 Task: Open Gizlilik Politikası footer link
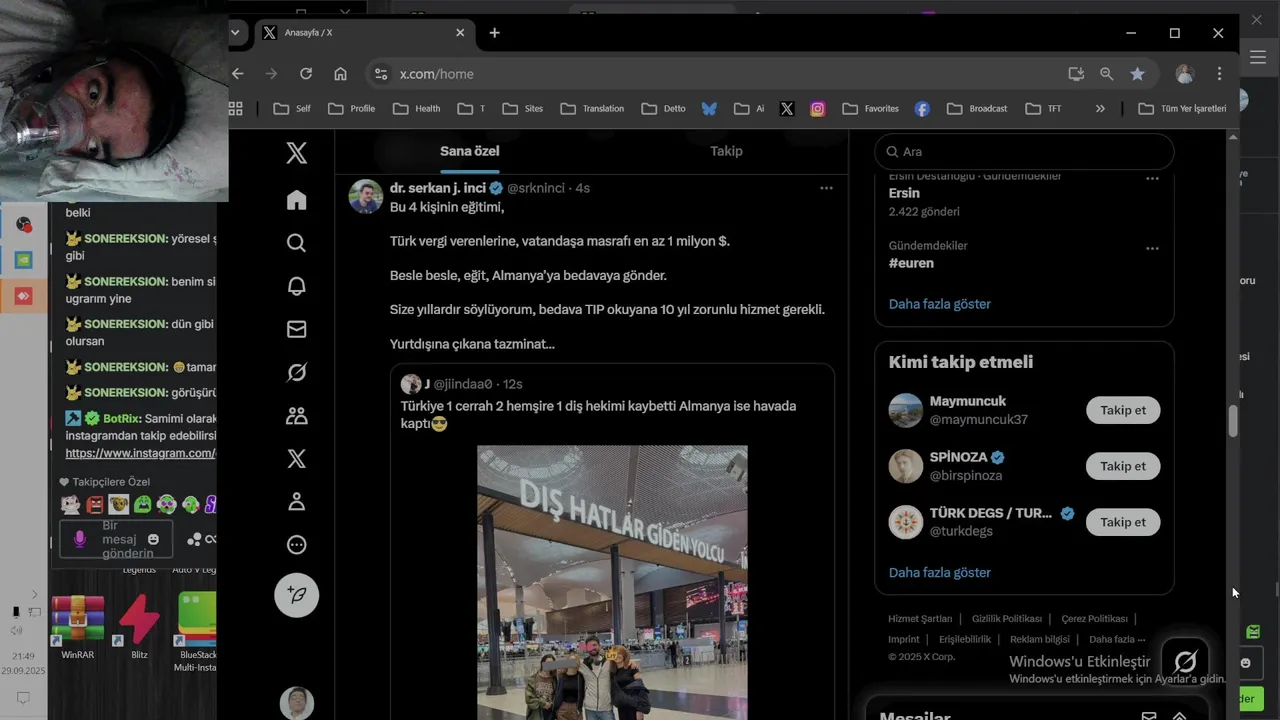[1007, 619]
